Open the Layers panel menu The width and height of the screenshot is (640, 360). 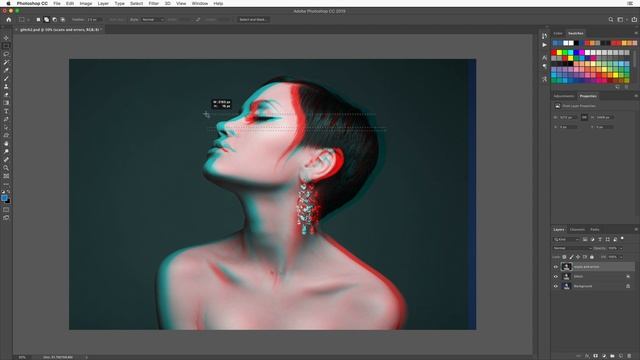(636, 229)
